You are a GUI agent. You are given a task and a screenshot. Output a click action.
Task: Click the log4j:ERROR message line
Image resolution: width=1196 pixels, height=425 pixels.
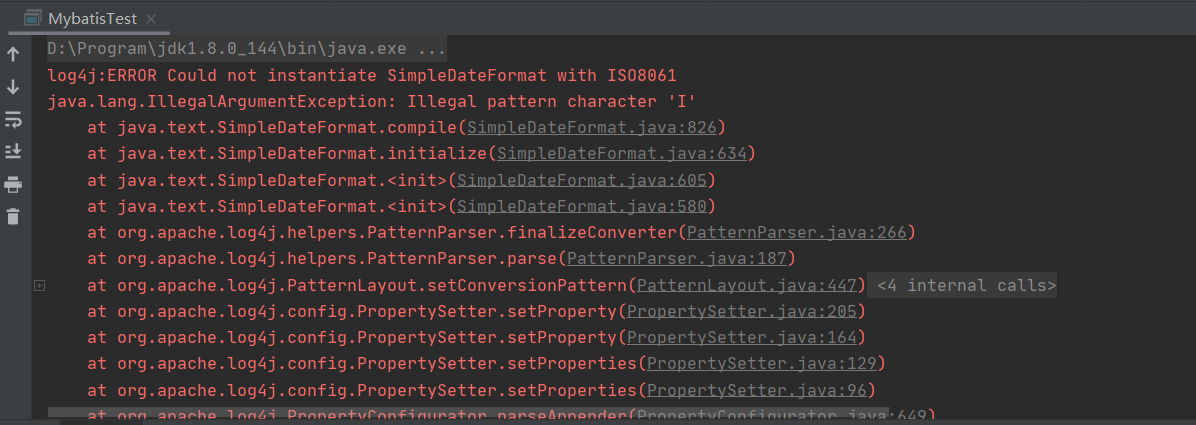pos(362,76)
